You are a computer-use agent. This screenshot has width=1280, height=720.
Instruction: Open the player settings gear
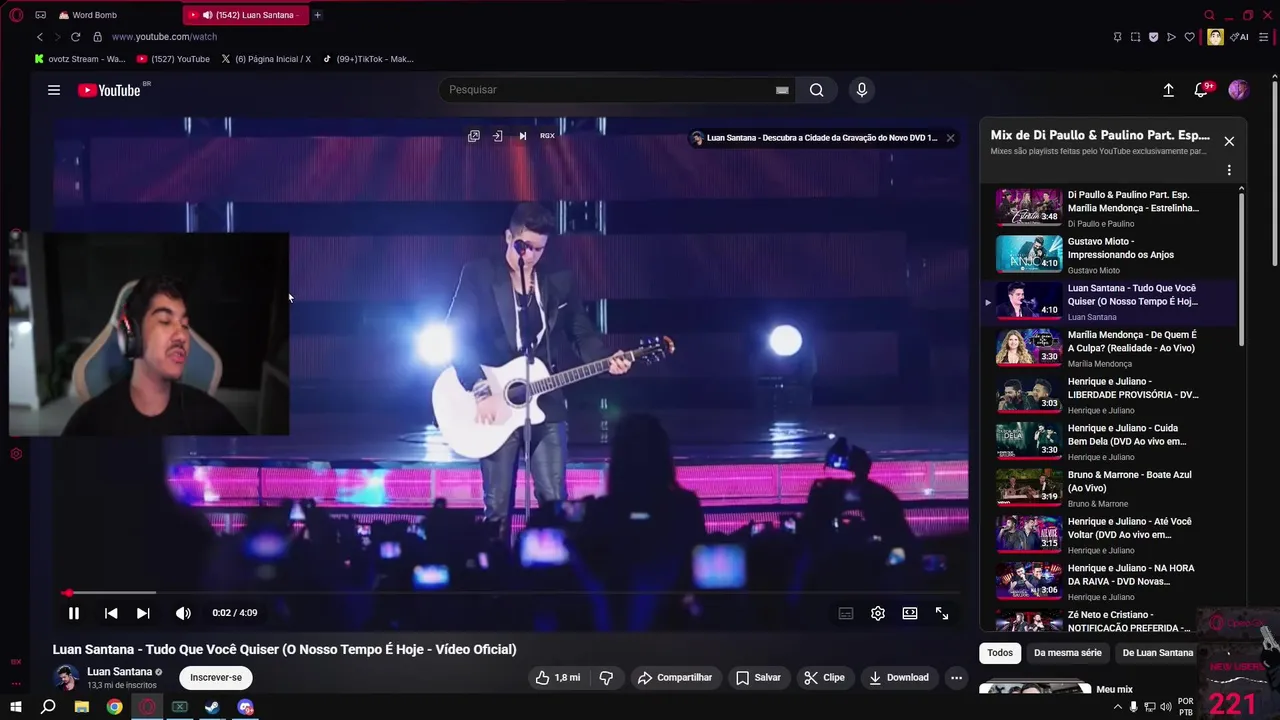878,613
